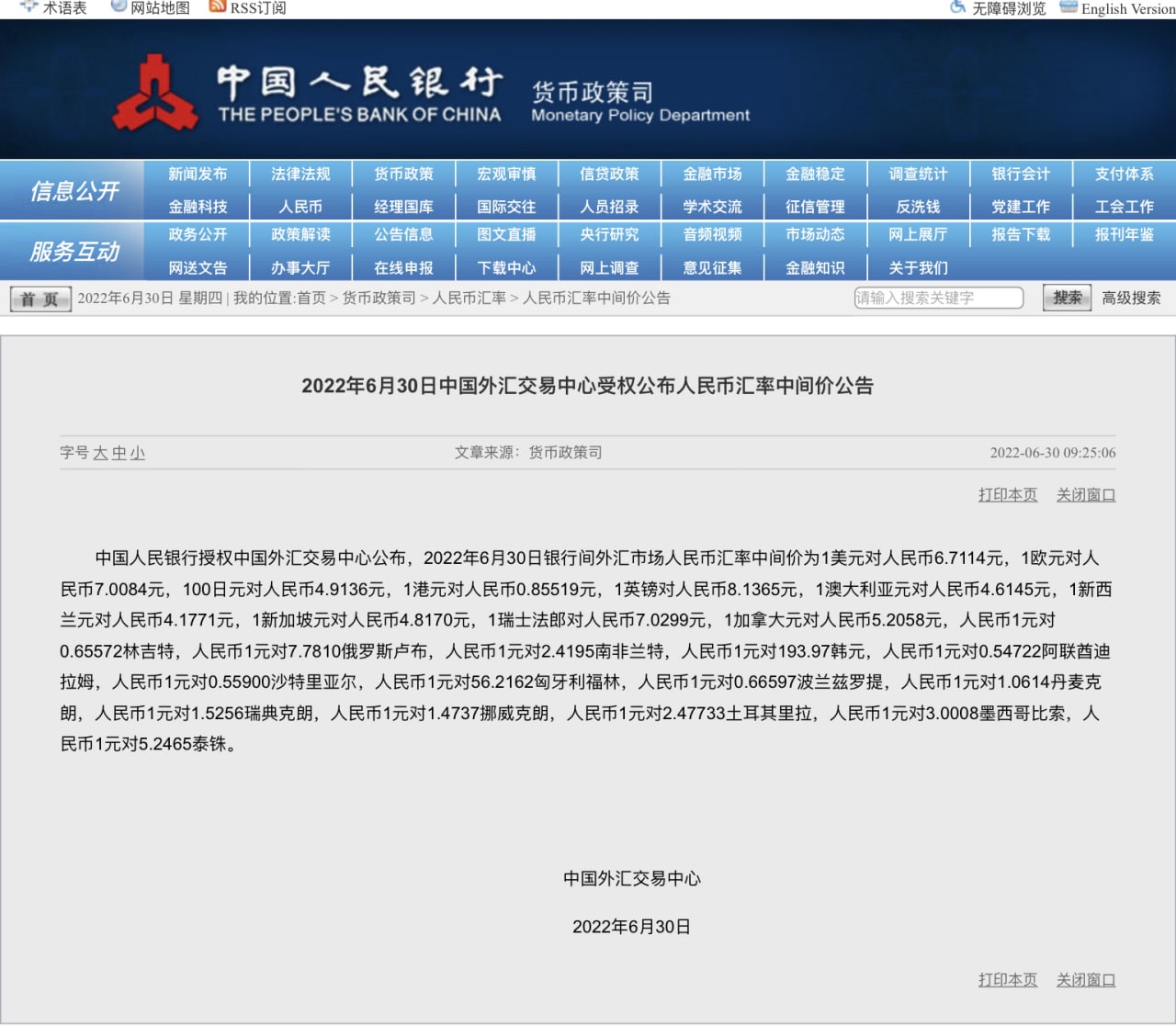Open the 学术交流 menu item
Screen dimensions: 1176x1026
tap(712, 207)
